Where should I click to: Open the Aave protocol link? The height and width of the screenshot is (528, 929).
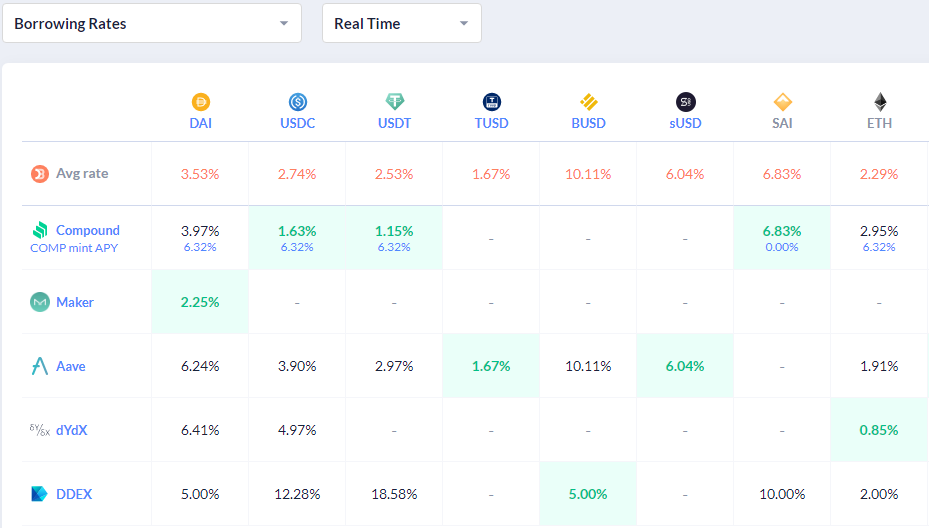[x=71, y=366]
